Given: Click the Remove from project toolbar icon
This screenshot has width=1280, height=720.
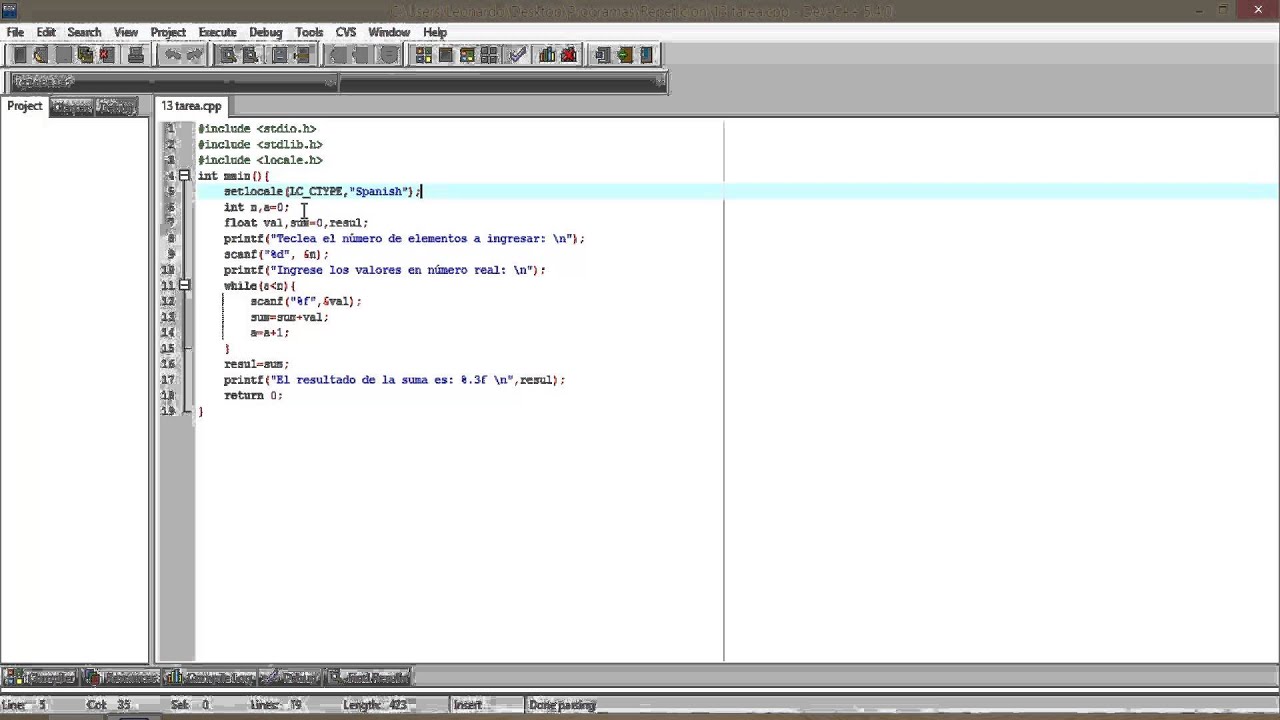Looking at the screenshot, I should tap(646, 55).
